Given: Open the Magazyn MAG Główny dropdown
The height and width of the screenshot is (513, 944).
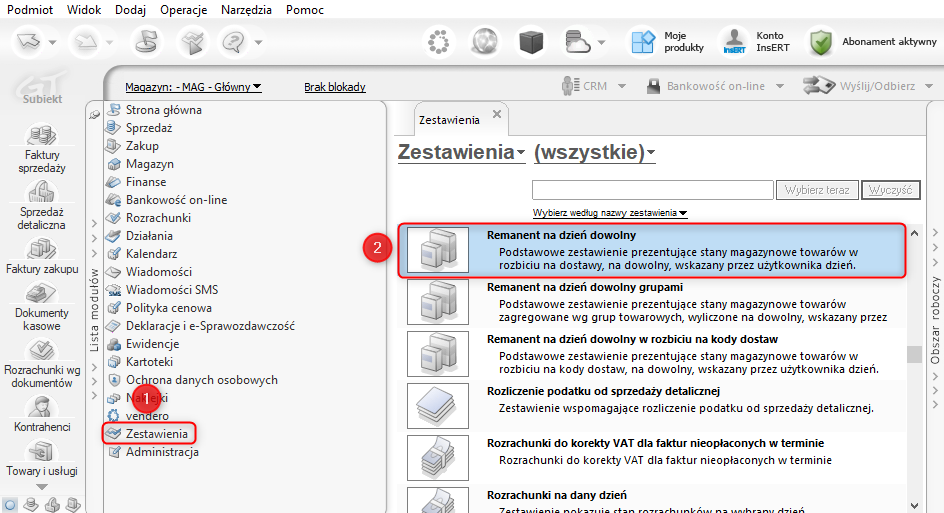Looking at the screenshot, I should (x=193, y=87).
